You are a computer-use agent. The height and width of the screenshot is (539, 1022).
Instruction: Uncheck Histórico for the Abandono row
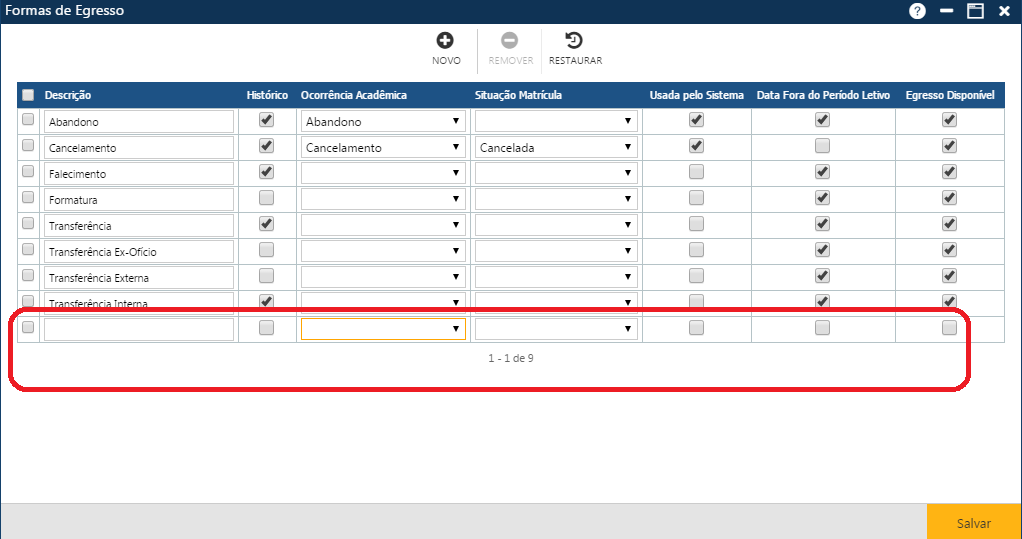click(x=266, y=120)
